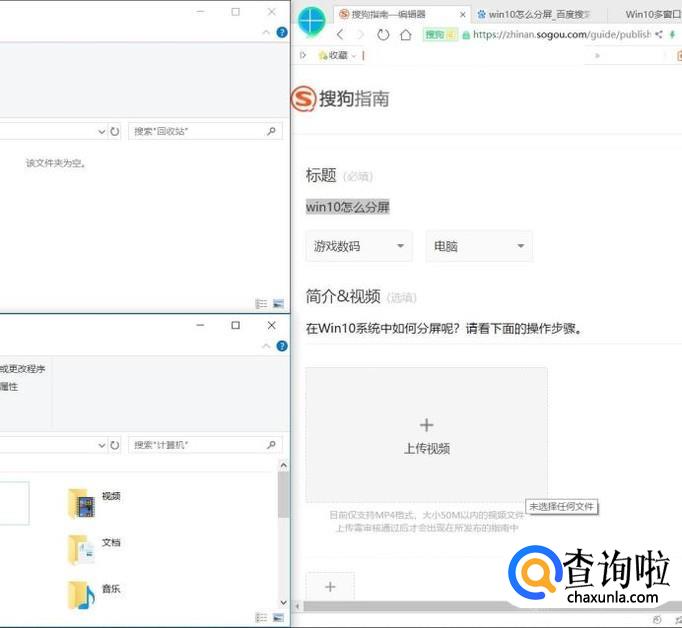Click the green lightning speed icon
The height and width of the screenshot is (628, 682).
(673, 34)
